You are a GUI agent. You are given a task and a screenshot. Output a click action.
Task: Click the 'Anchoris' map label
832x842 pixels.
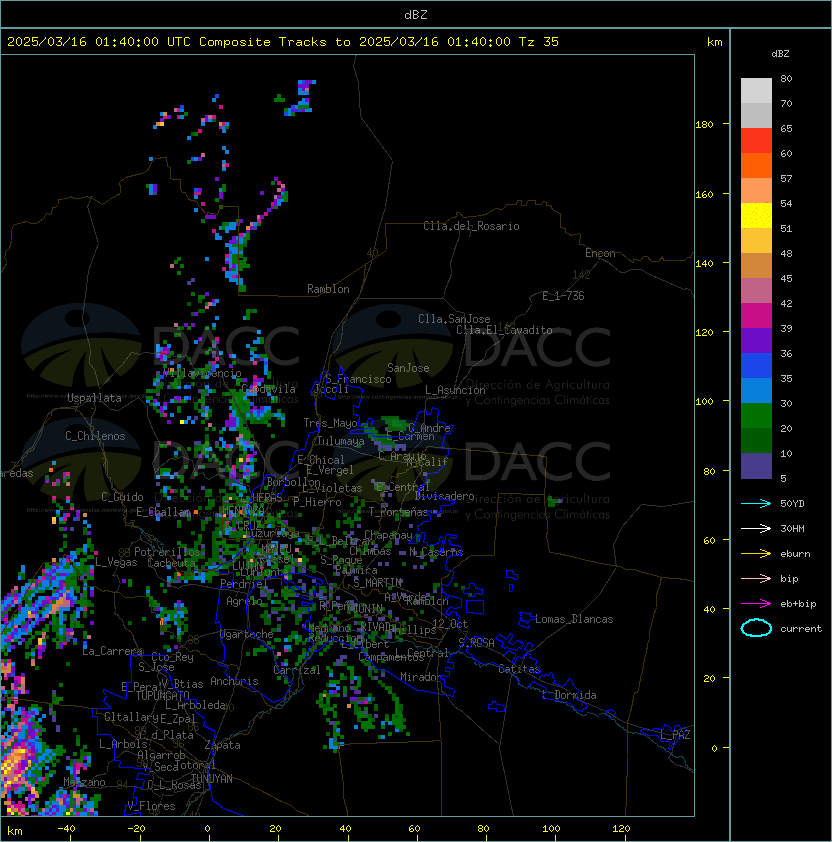click(x=234, y=681)
